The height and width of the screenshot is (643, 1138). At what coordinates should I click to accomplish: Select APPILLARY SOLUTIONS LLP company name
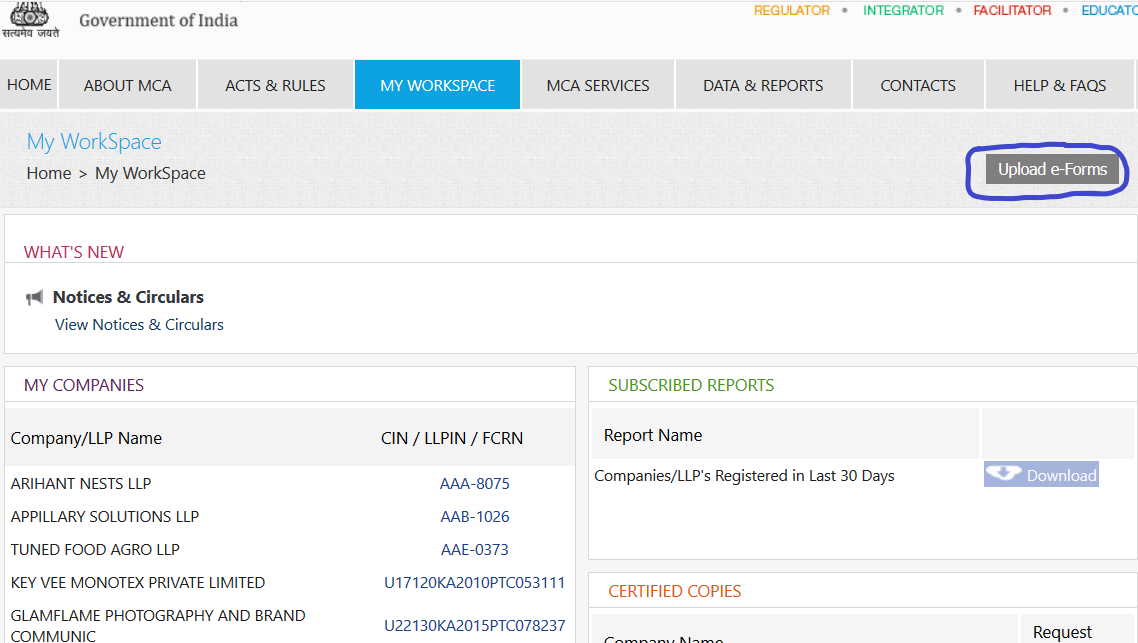tap(105, 517)
